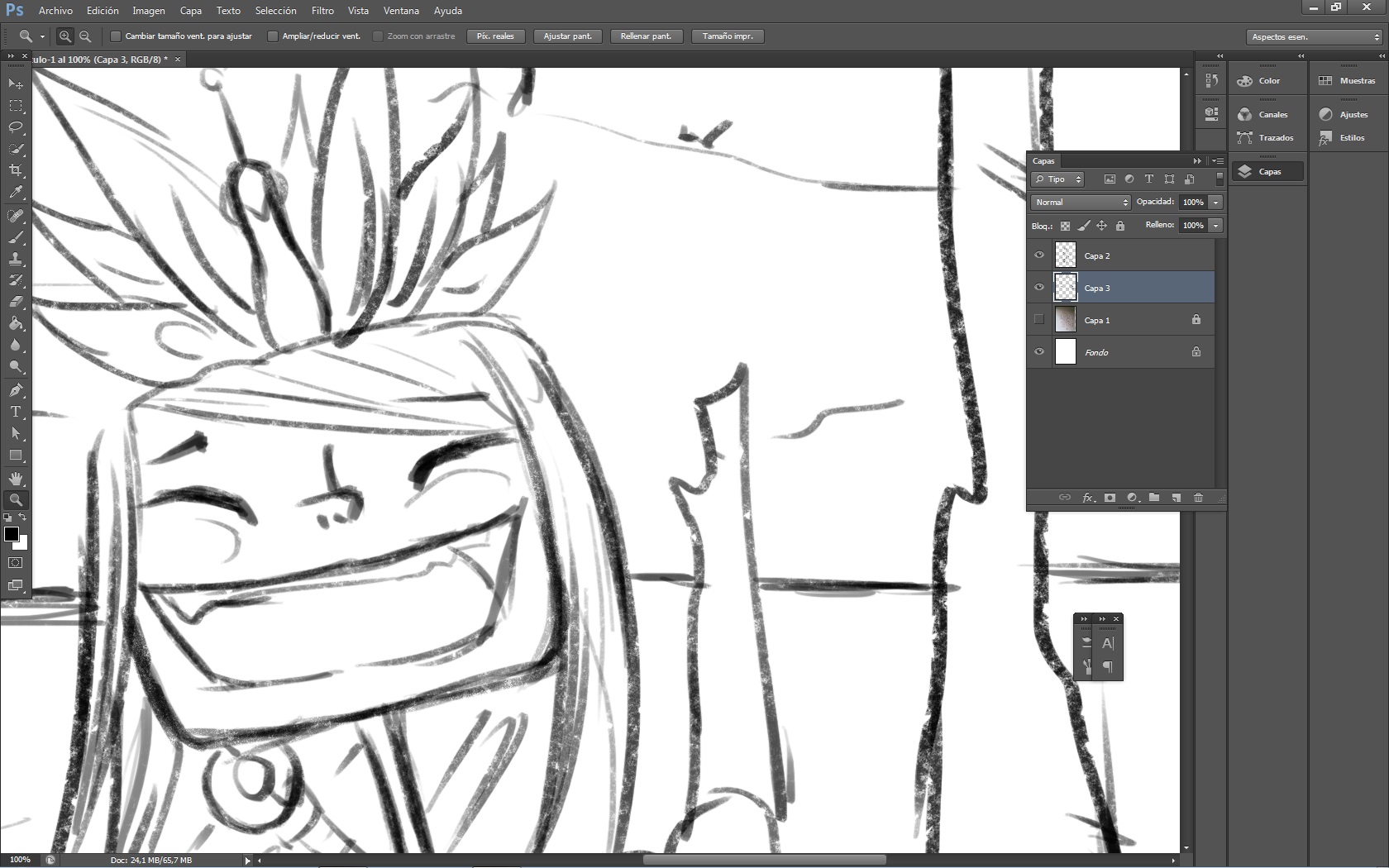1389x868 pixels.
Task: Click the Capa 3 layer thumbnail
Action: (1066, 287)
